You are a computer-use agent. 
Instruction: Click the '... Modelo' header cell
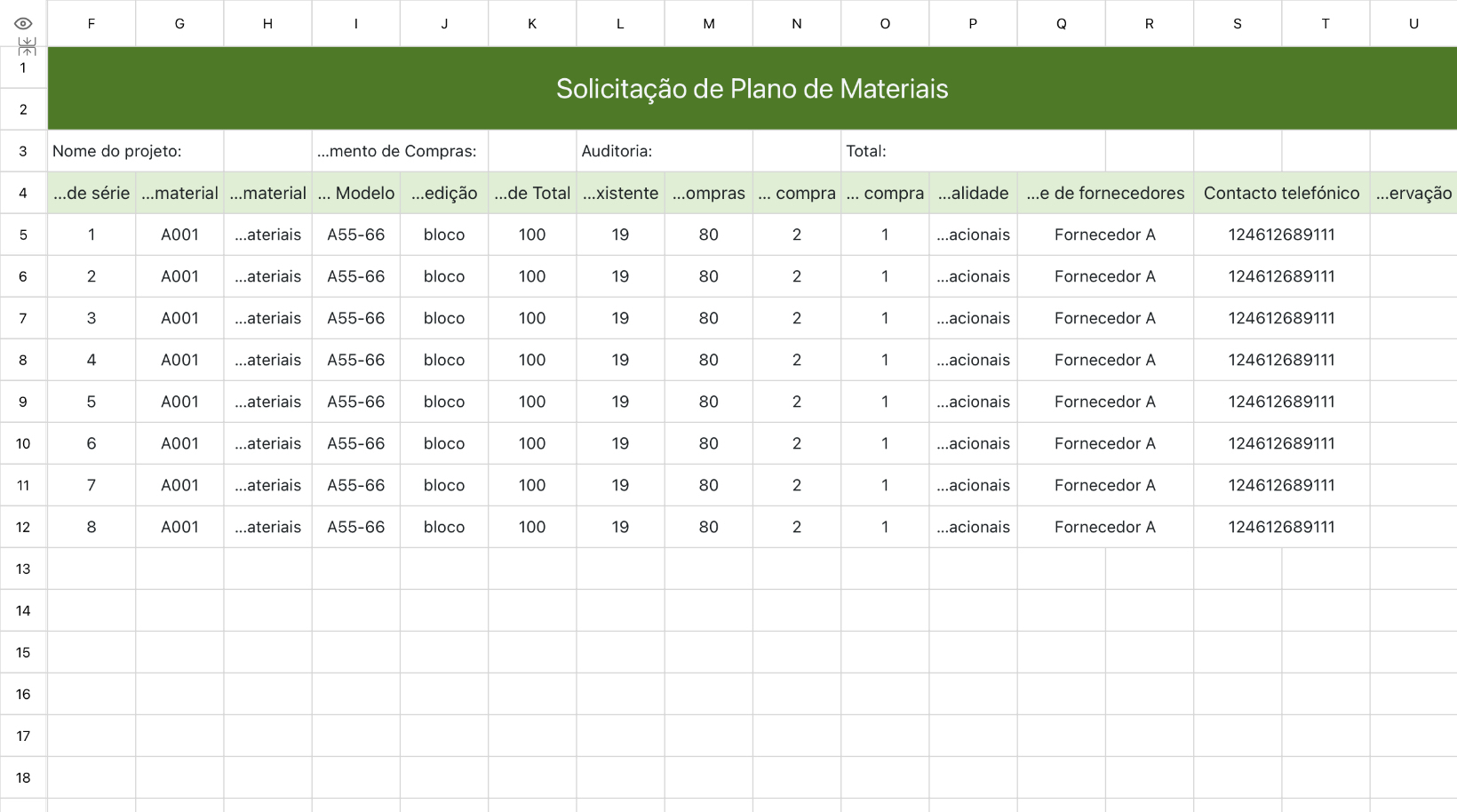pos(355,193)
